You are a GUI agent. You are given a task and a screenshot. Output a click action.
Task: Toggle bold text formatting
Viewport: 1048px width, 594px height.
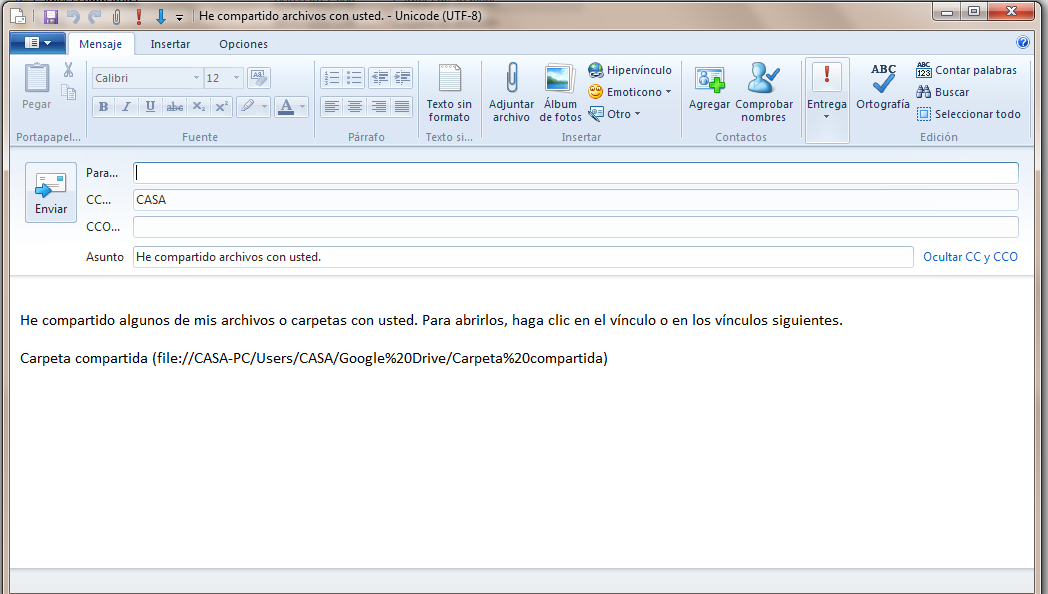coord(103,107)
